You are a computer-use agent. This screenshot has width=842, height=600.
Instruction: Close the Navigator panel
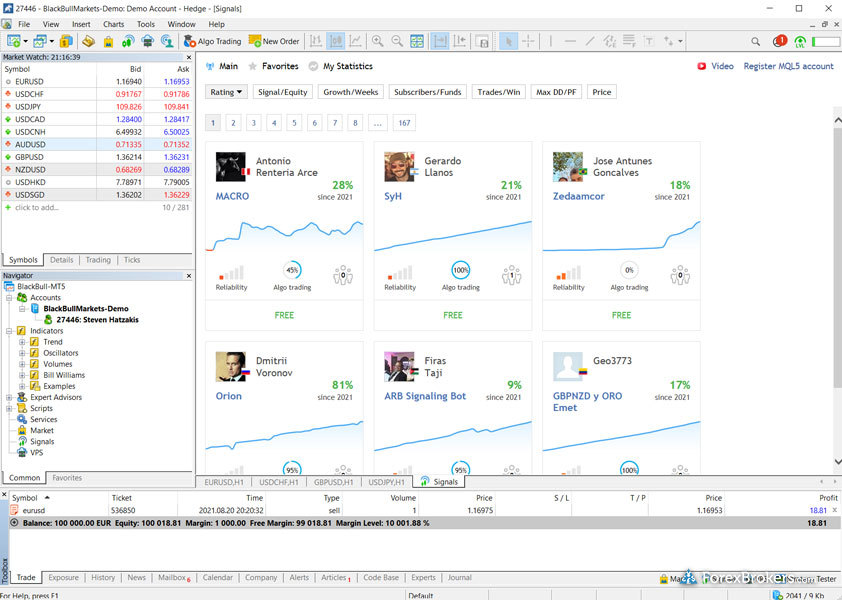coord(188,276)
